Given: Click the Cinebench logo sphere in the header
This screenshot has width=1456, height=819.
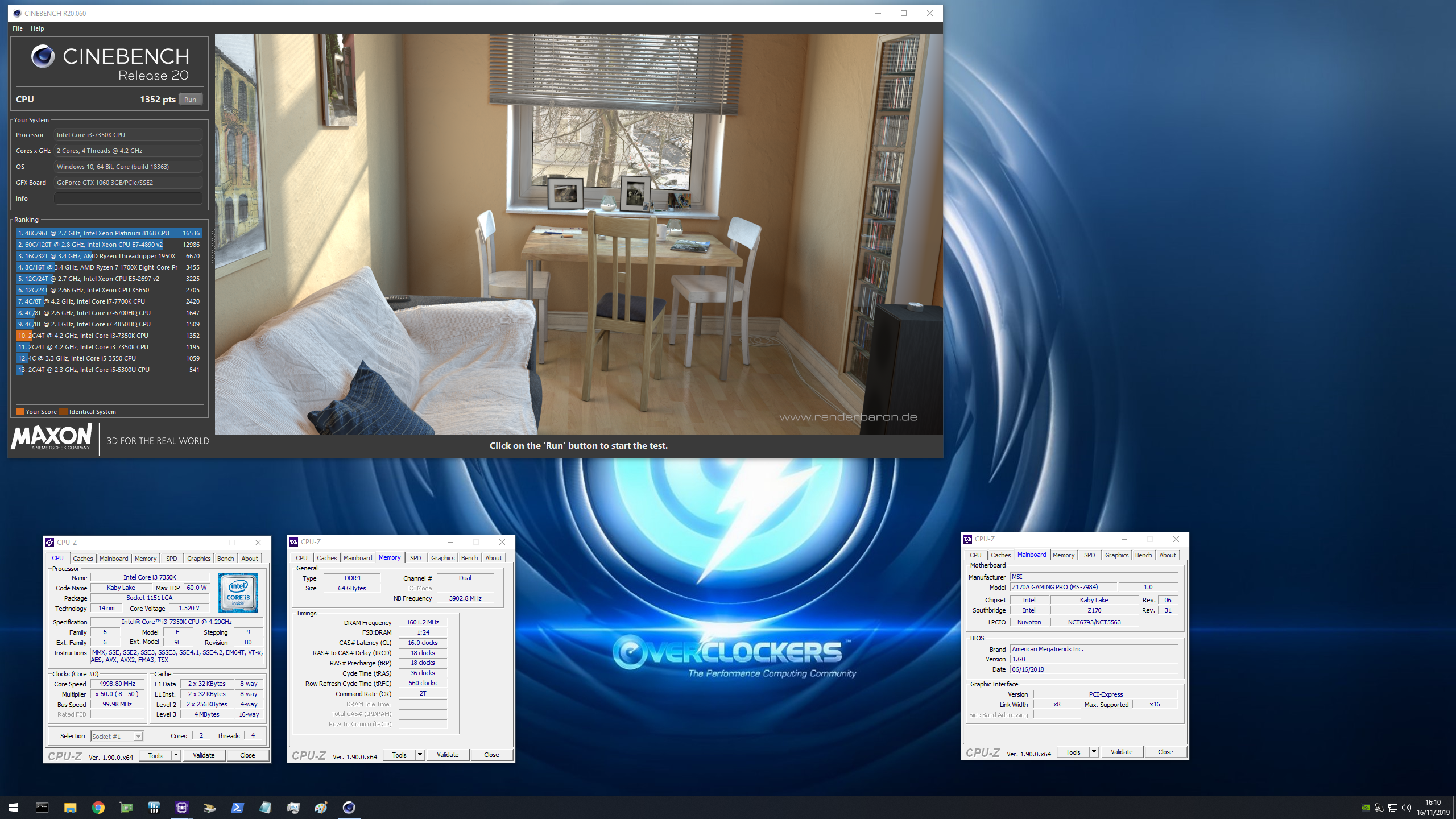Looking at the screenshot, I should pos(43,56).
